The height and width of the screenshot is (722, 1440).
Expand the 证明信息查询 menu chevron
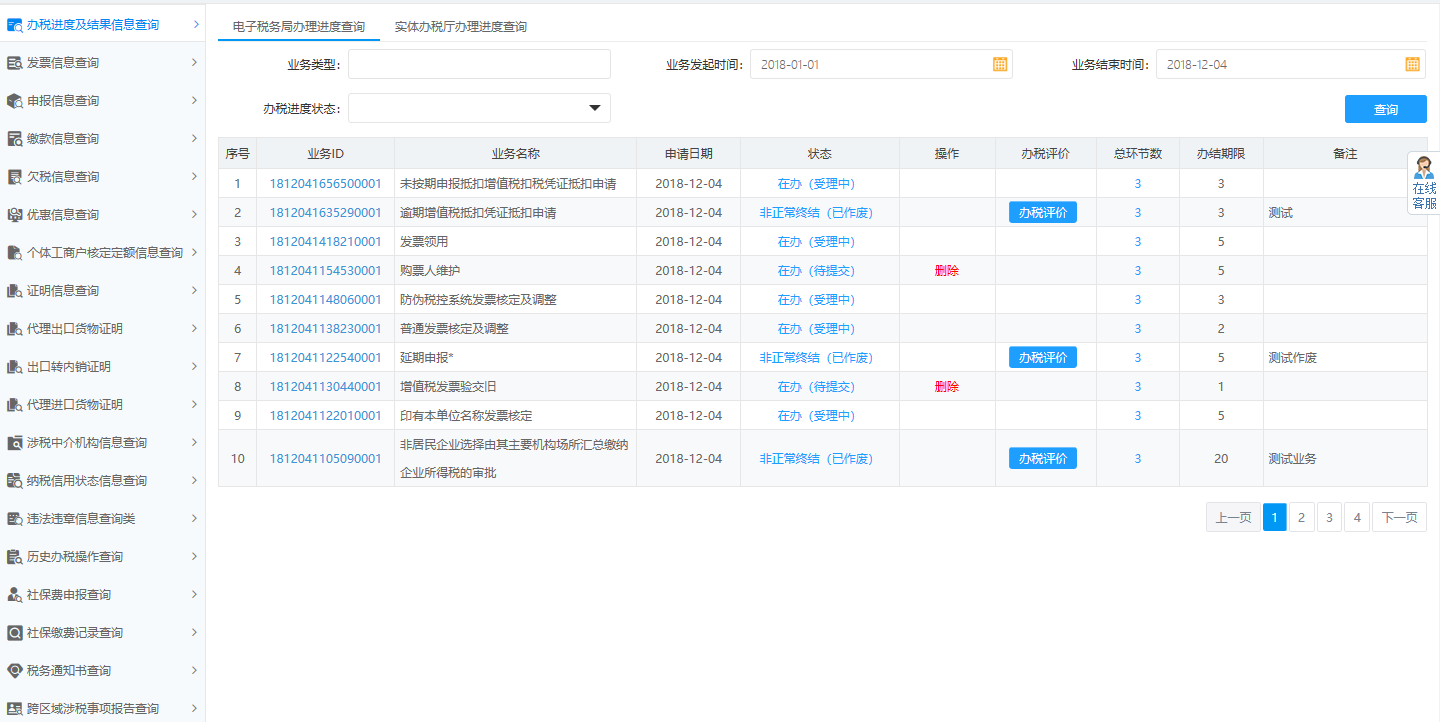pos(196,290)
